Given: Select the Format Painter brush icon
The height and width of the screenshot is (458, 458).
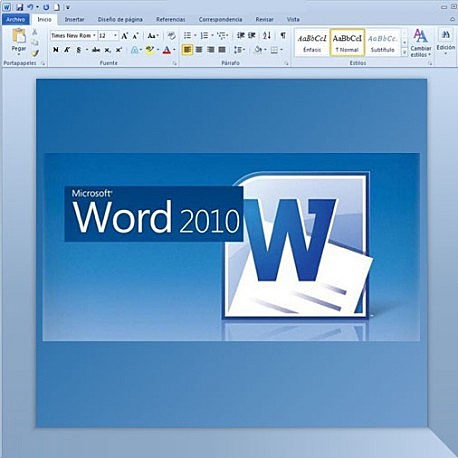Looking at the screenshot, I should click(35, 53).
